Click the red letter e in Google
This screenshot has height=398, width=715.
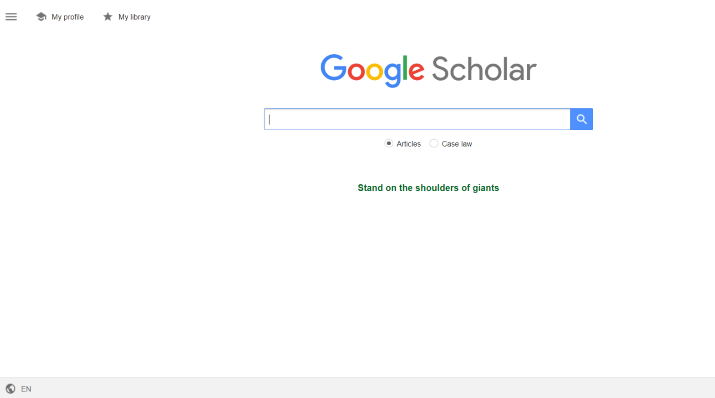point(416,72)
